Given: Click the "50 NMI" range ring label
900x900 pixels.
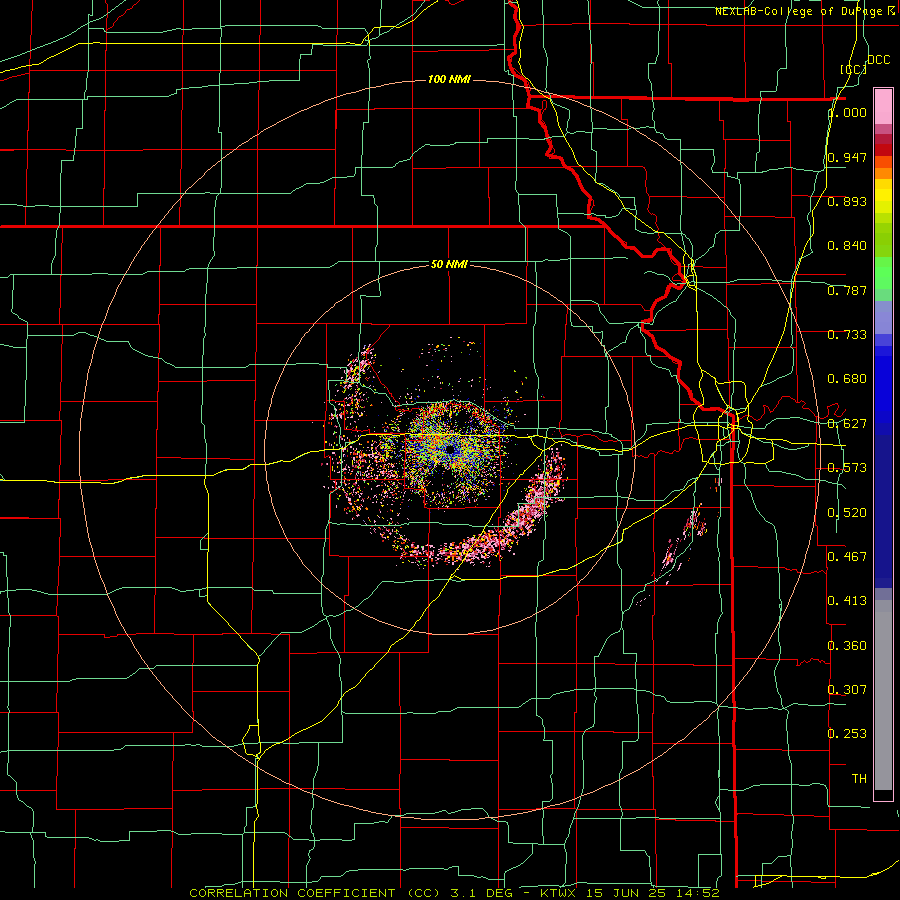Looking at the screenshot, I should tap(449, 264).
